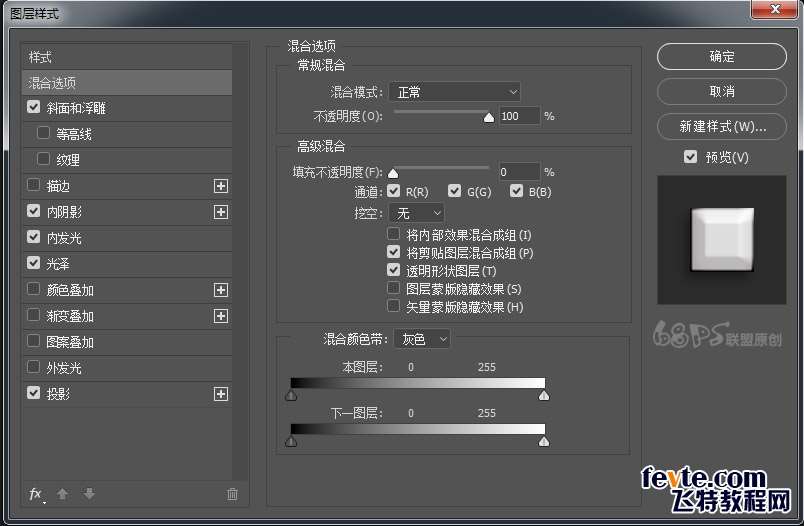Uncheck the 预览(V) preview checkbox

point(690,157)
